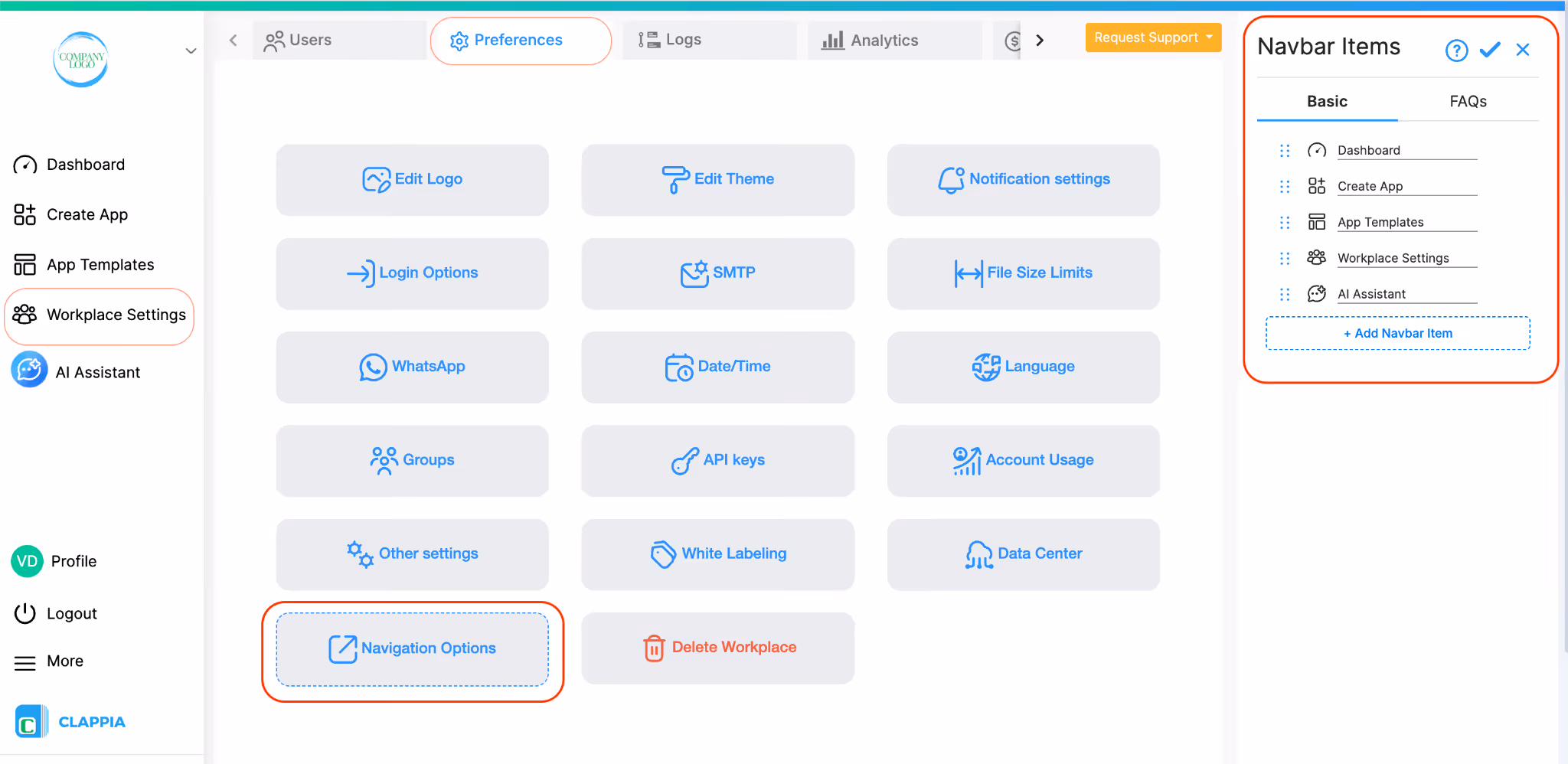This screenshot has width=1568, height=764.
Task: Open the Navigation Options tile
Action: tap(412, 649)
